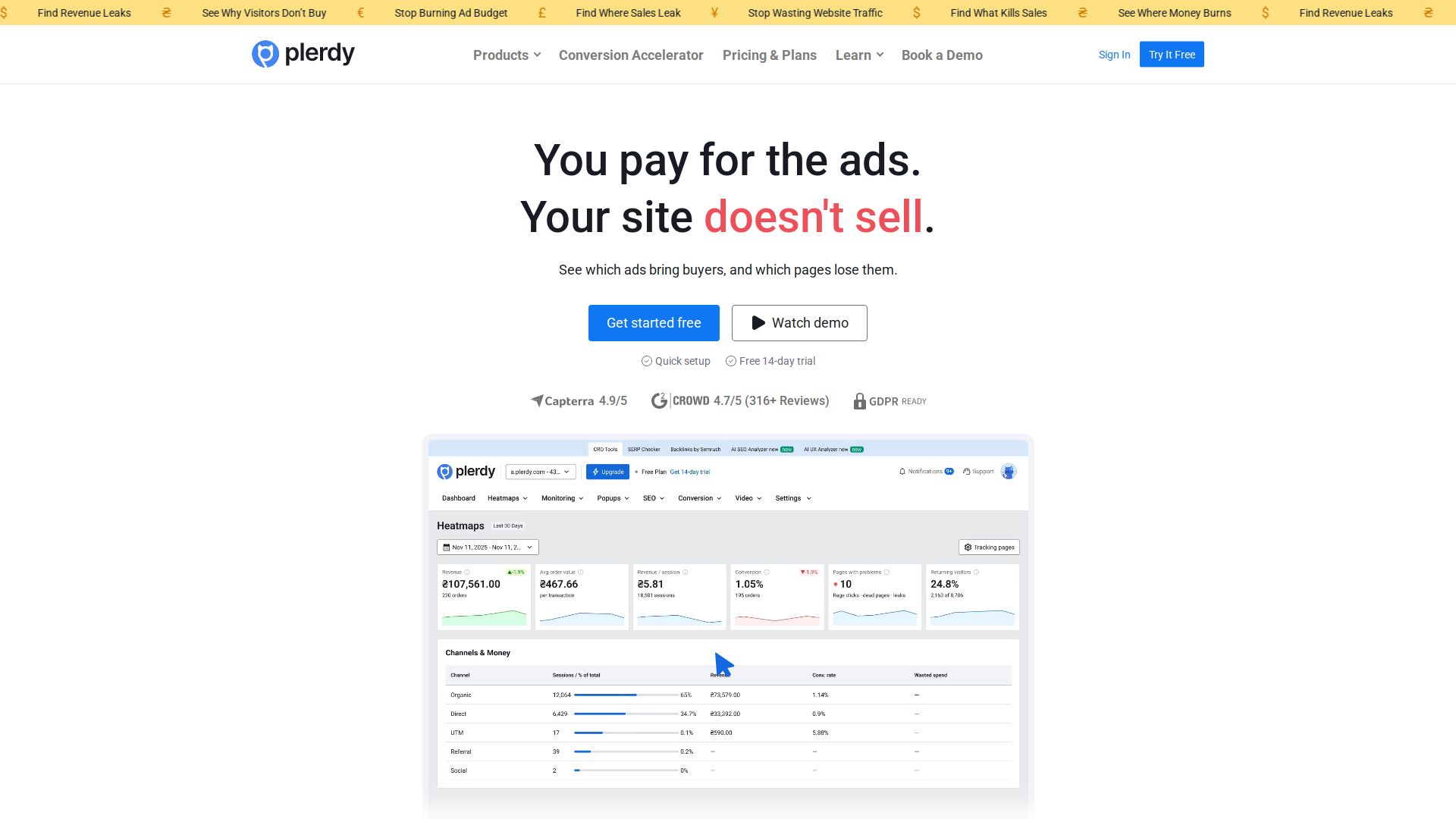Click the 9+ notifications badge
Viewport: 1456px width, 819px height.
pos(949,472)
